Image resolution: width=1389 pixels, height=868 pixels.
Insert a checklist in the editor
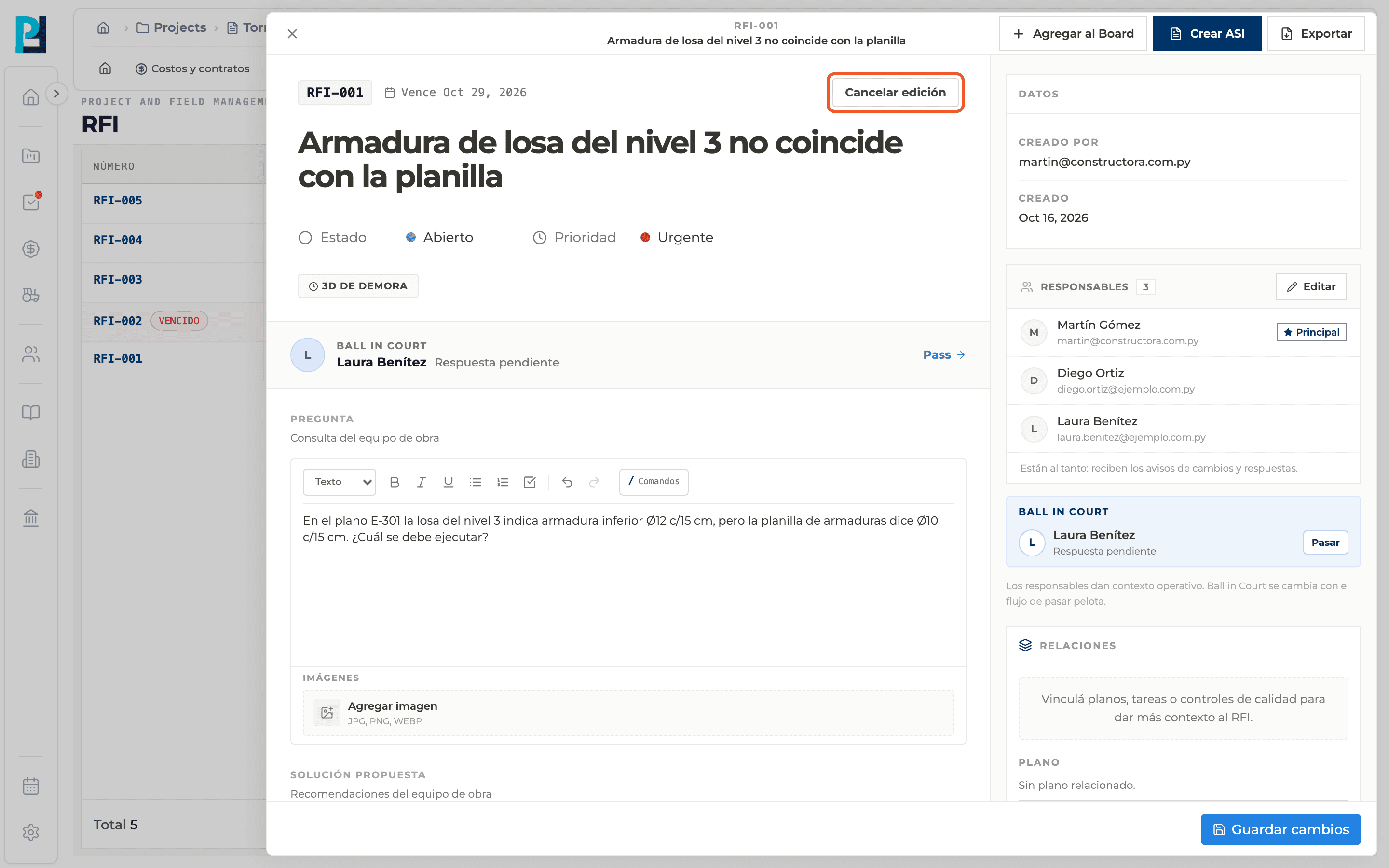click(x=530, y=482)
